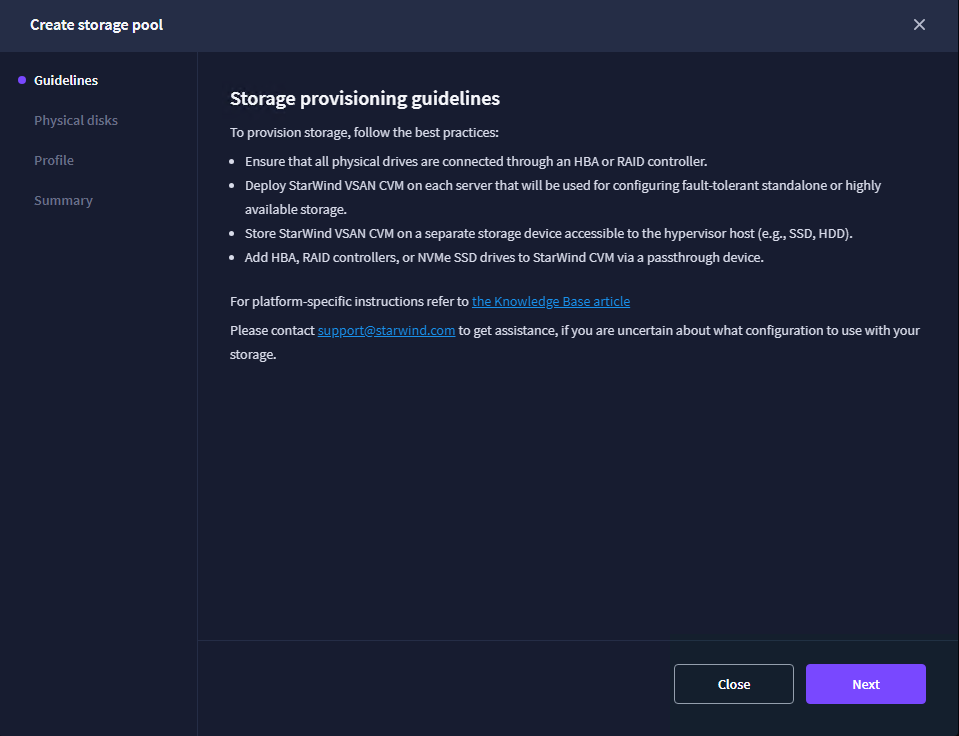959x736 pixels.
Task: Open the Knowledge Base article link
Action: pos(550,301)
